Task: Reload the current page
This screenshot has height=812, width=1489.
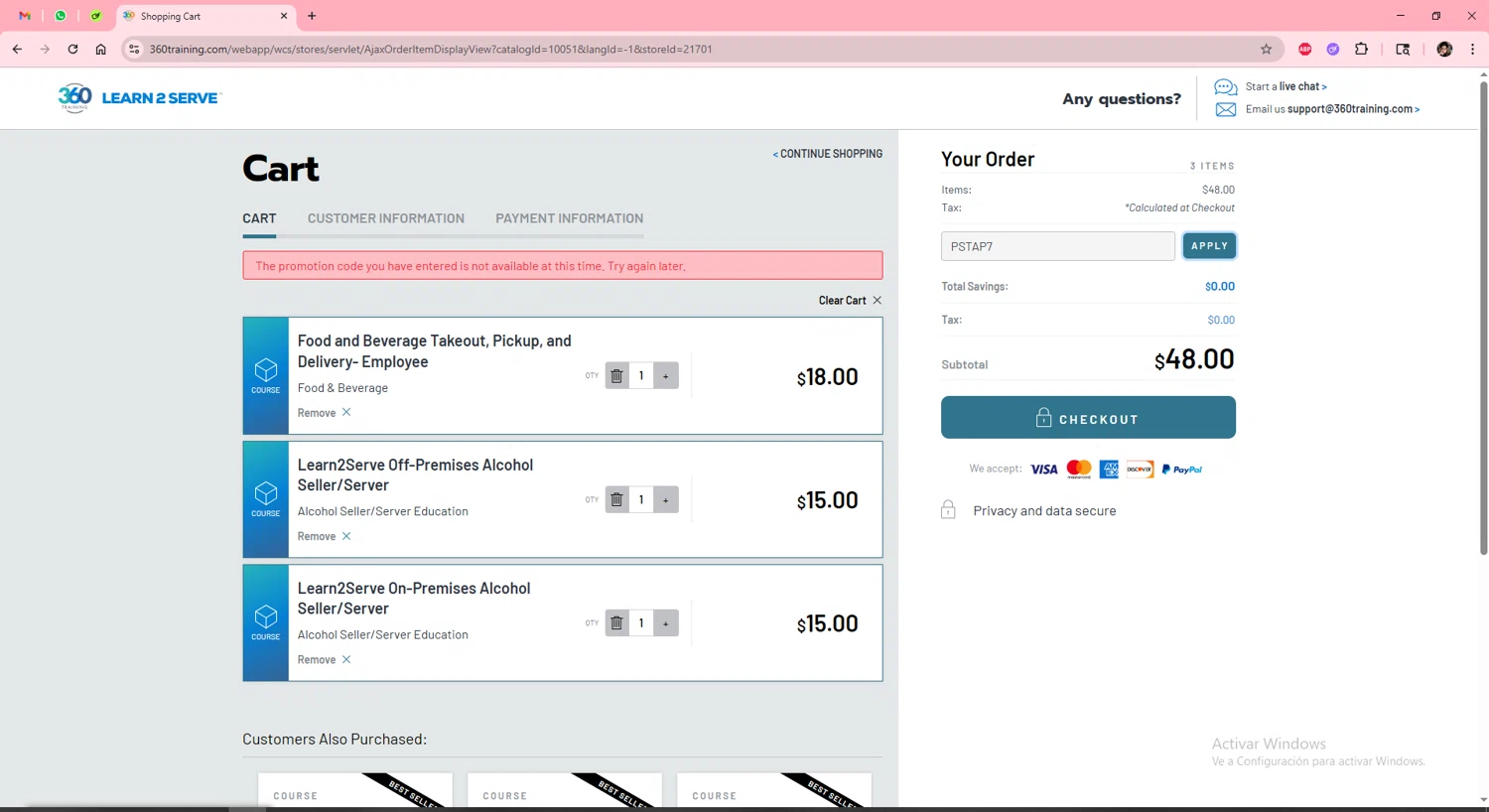Action: tap(72, 49)
